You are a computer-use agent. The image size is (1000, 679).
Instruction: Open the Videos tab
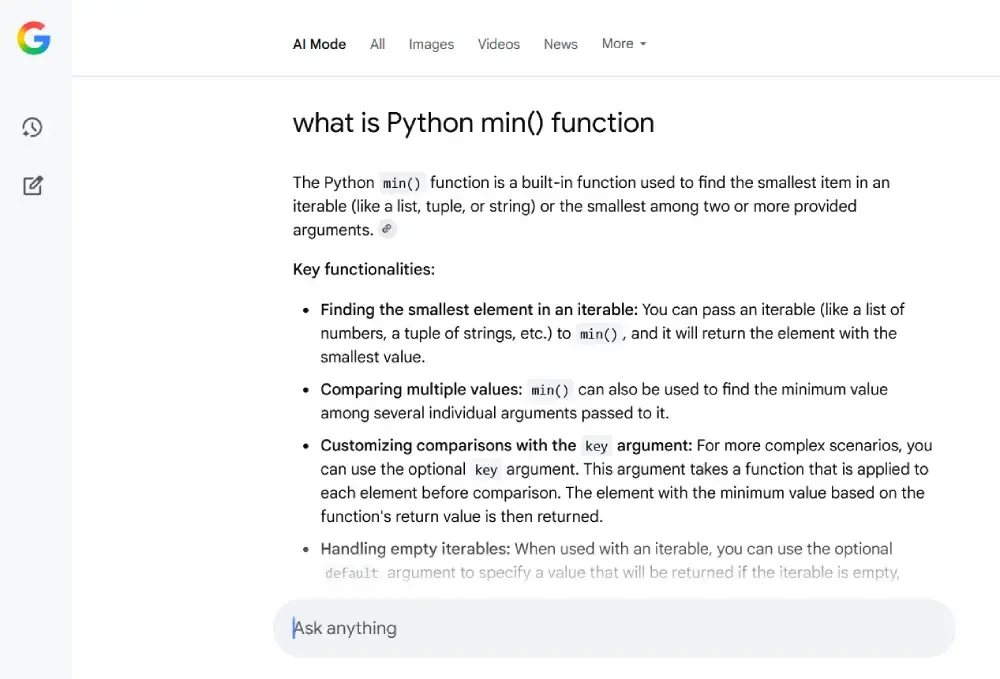(x=498, y=44)
